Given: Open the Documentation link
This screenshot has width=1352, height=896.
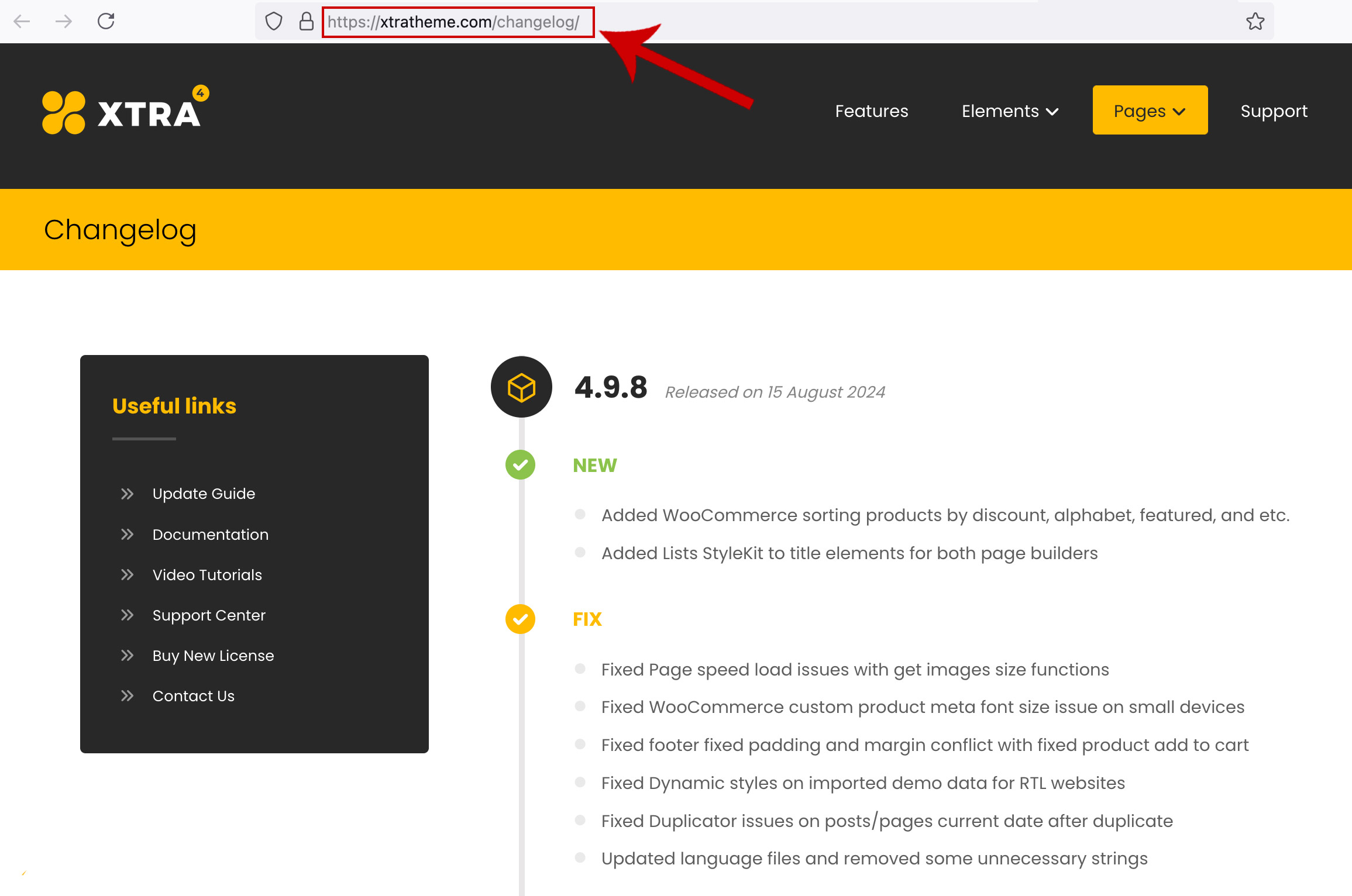Looking at the screenshot, I should click(210, 535).
